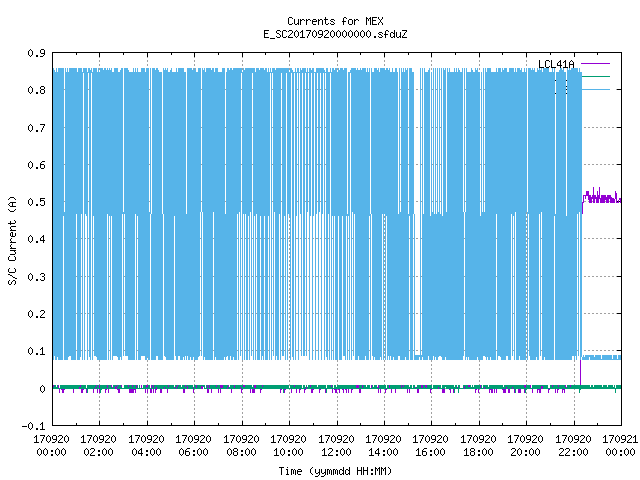The width and height of the screenshot is (640, 480).
Task: Click the 170920 10:00 time tick label
Action: [288, 445]
